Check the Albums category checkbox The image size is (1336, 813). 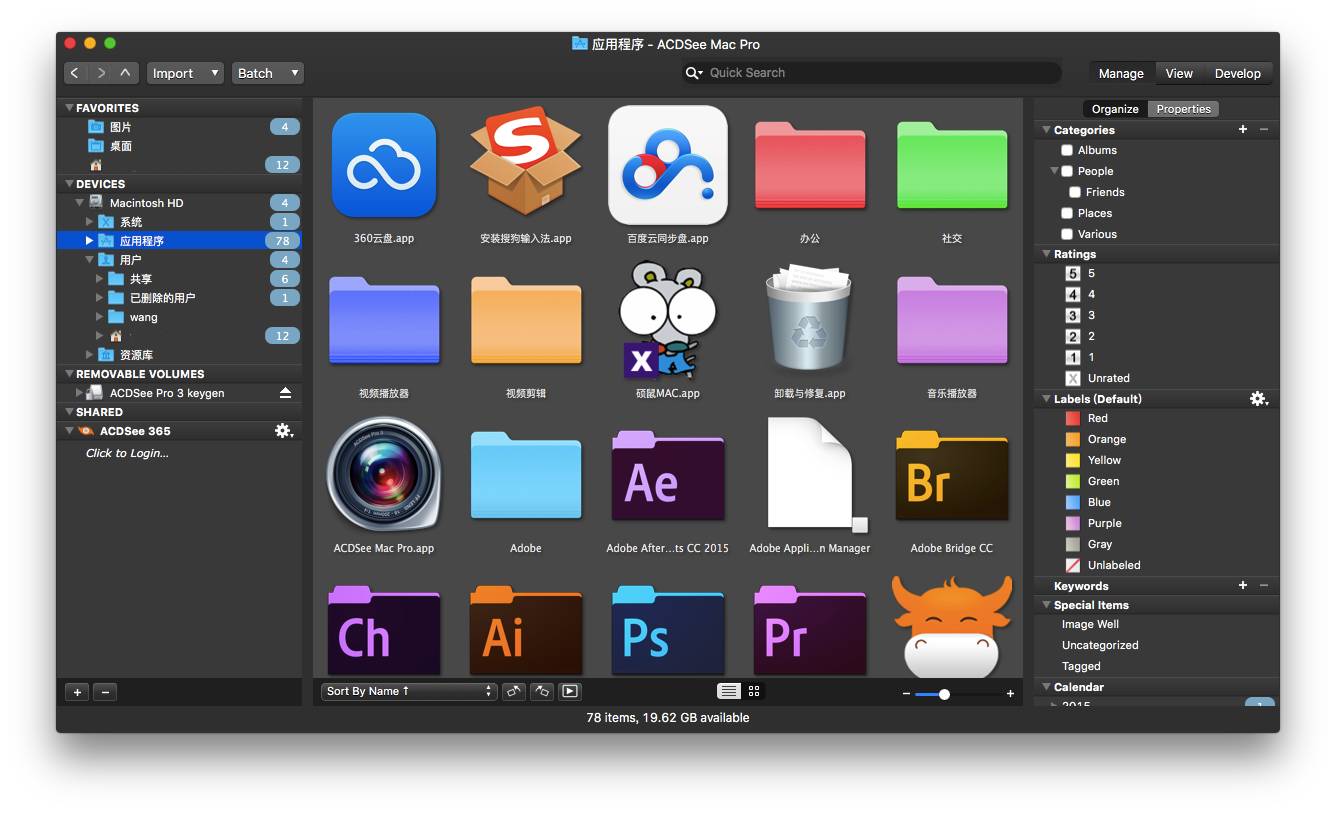[x=1067, y=150]
